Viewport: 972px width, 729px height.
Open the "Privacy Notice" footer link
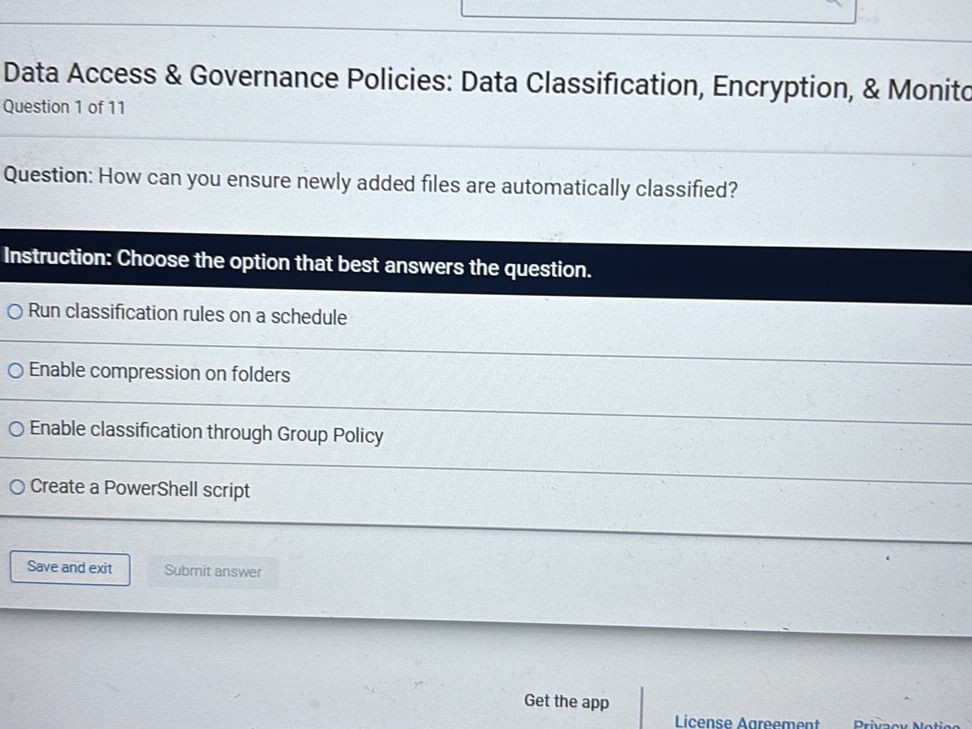[x=911, y=723]
